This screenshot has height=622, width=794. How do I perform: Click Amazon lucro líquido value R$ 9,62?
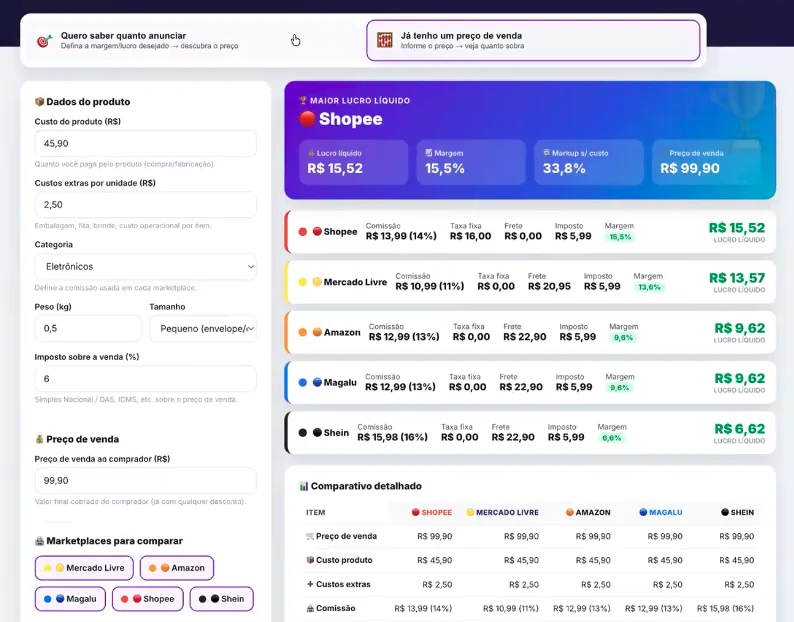pyautogui.click(x=739, y=328)
